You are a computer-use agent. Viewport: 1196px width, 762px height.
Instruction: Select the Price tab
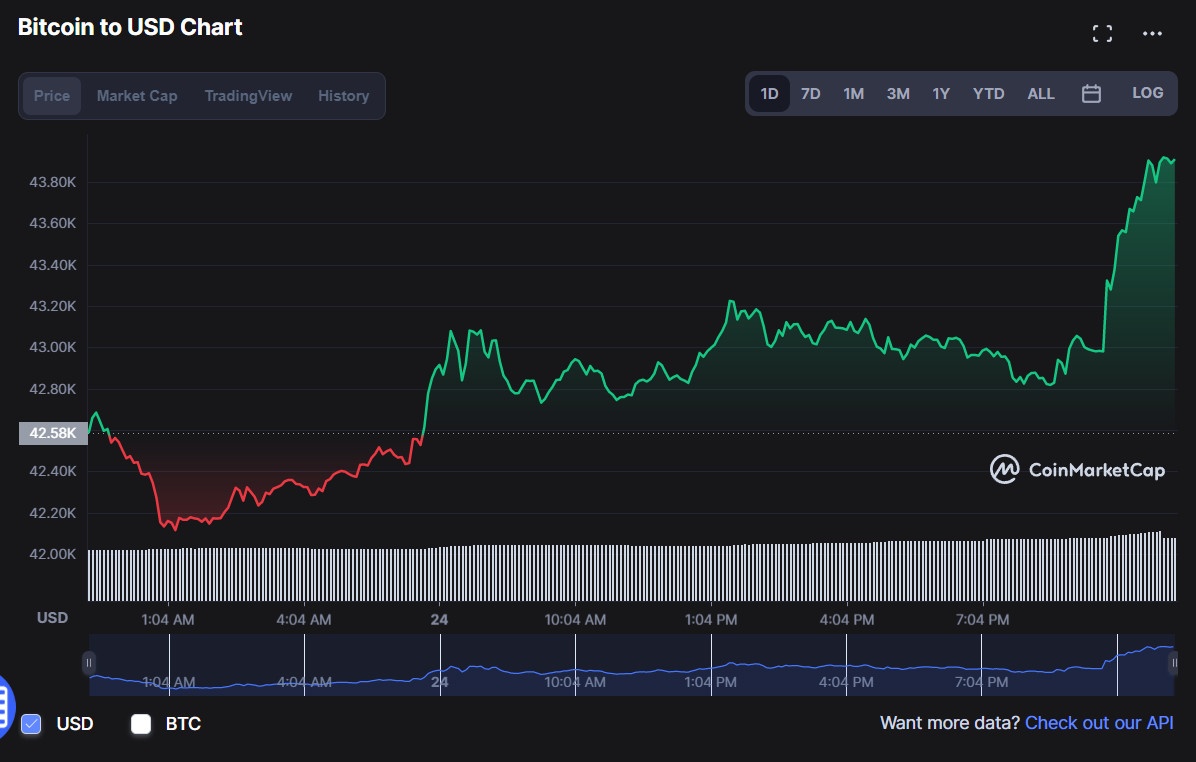pyautogui.click(x=52, y=96)
